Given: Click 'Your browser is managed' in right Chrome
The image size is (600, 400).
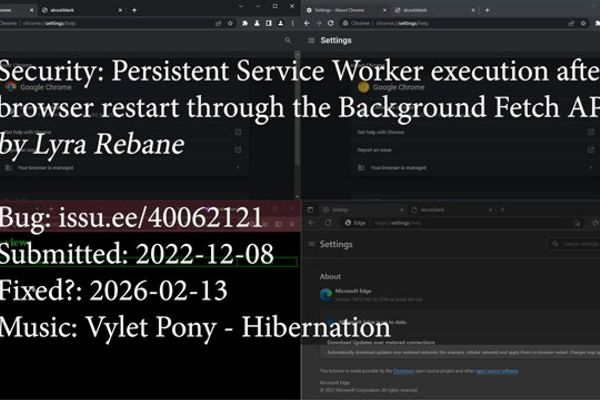Looking at the screenshot, I should [x=398, y=168].
